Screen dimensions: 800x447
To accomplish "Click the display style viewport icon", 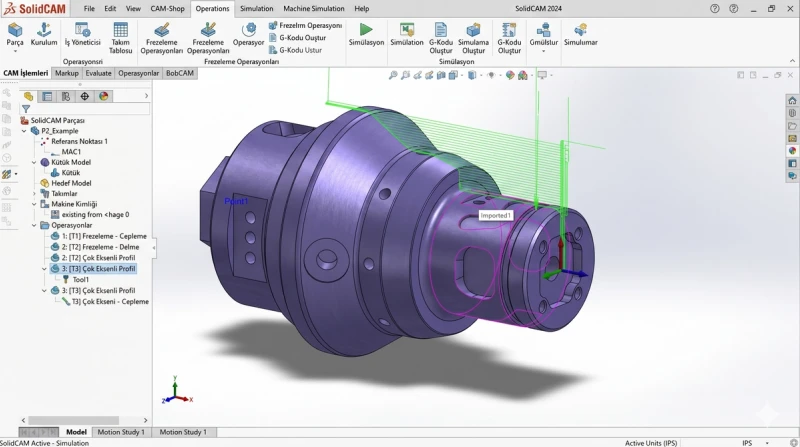I will click(x=472, y=76).
